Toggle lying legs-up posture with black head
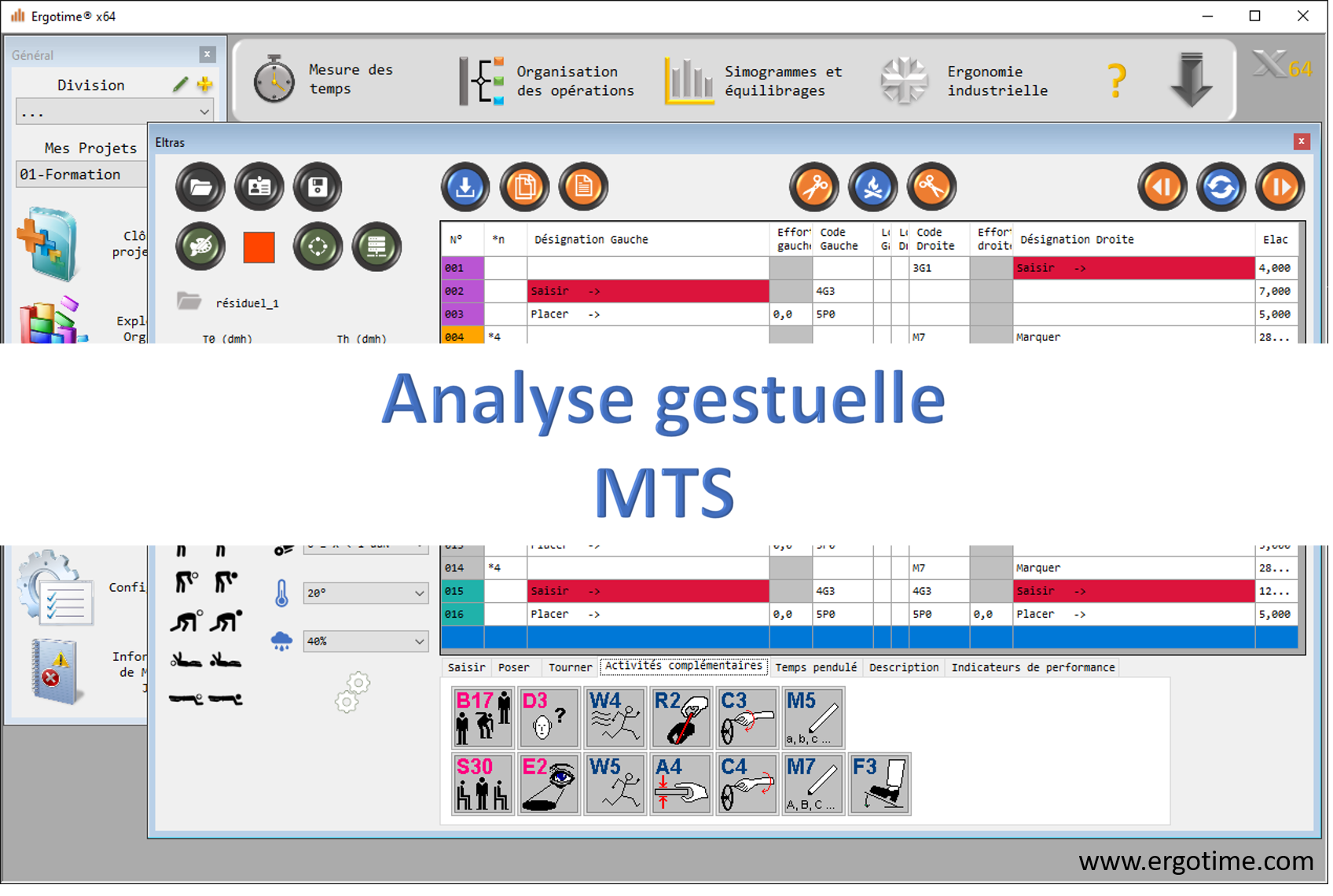 [226, 660]
